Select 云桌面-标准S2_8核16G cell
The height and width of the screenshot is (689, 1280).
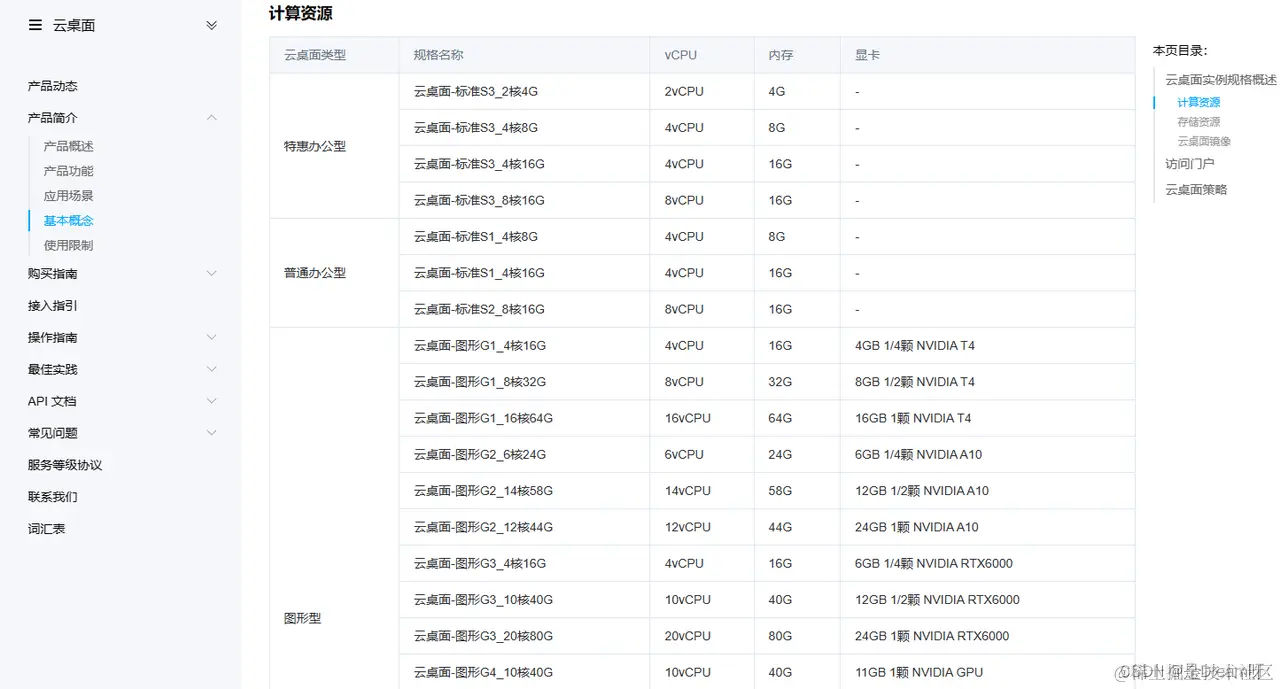[525, 309]
